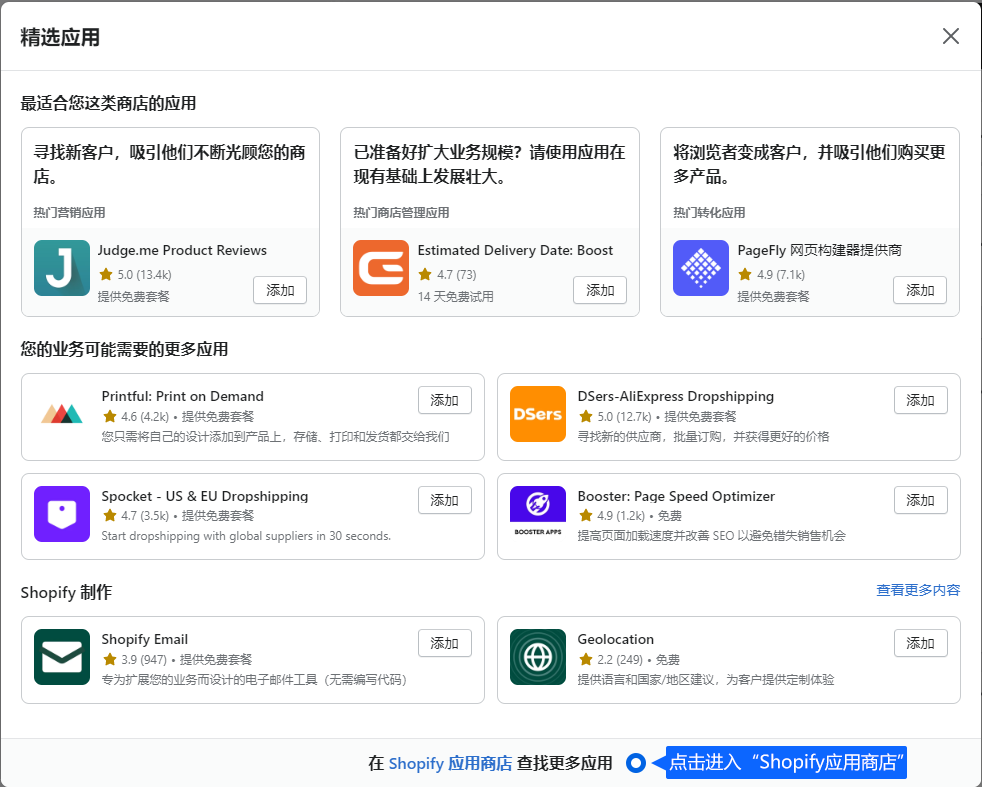Viewport: 982px width, 787px height.
Task: Open the 查看更多内容 link
Action: [x=918, y=590]
